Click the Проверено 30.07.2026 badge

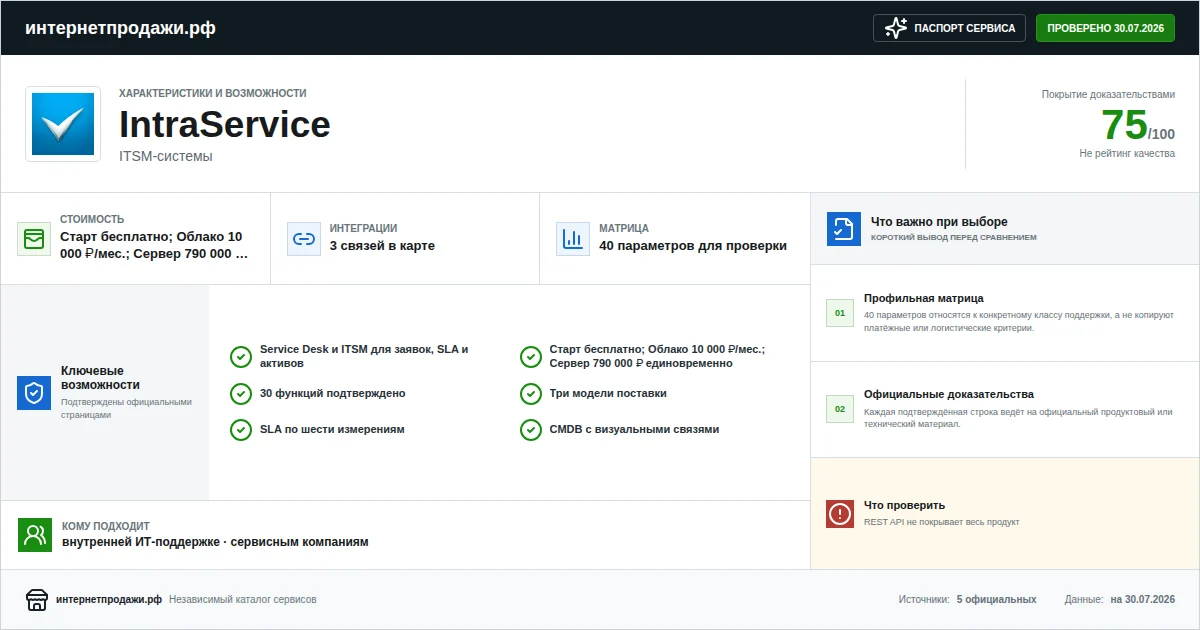(x=1105, y=28)
